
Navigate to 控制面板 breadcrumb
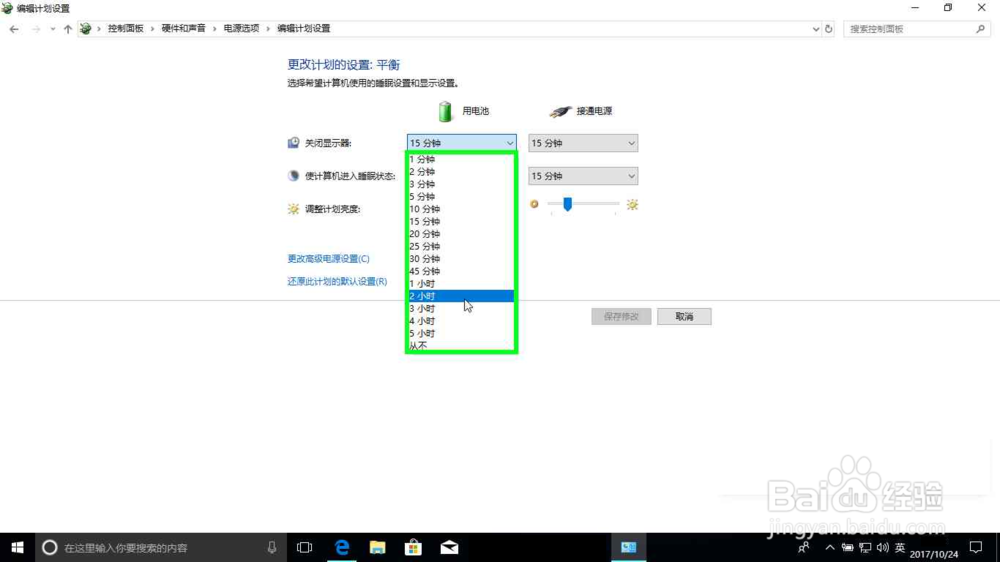coord(126,29)
